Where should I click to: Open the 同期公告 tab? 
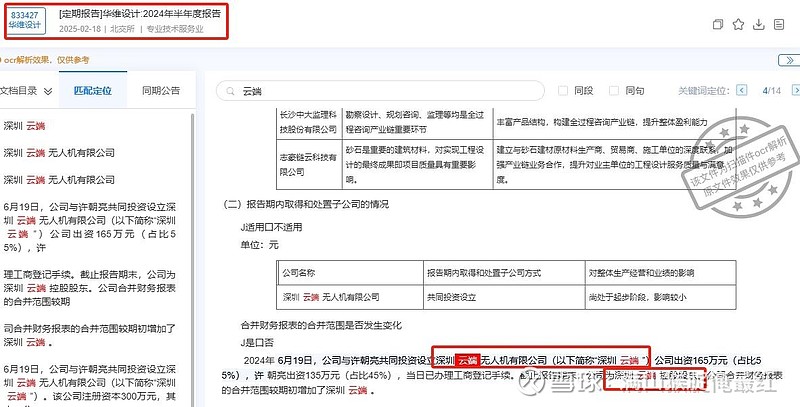pyautogui.click(x=161, y=91)
